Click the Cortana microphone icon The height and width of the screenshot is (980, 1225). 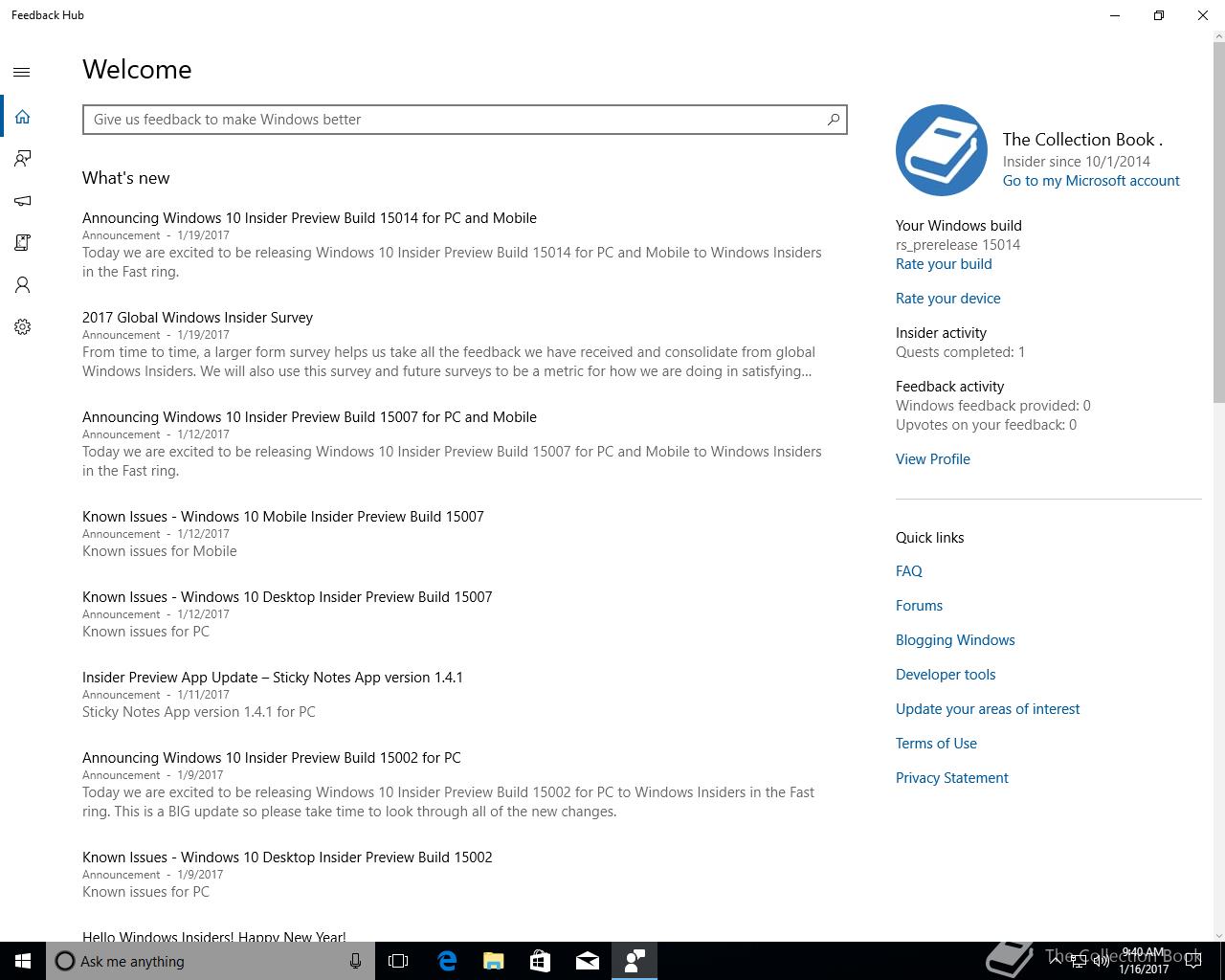click(355, 961)
